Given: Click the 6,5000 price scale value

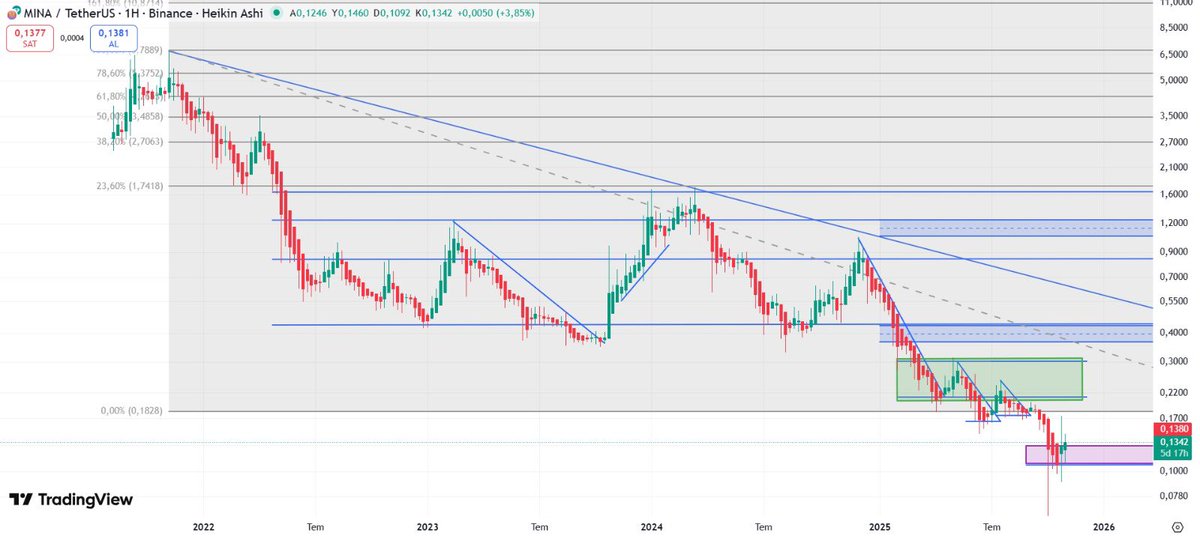Looking at the screenshot, I should [x=1172, y=54].
